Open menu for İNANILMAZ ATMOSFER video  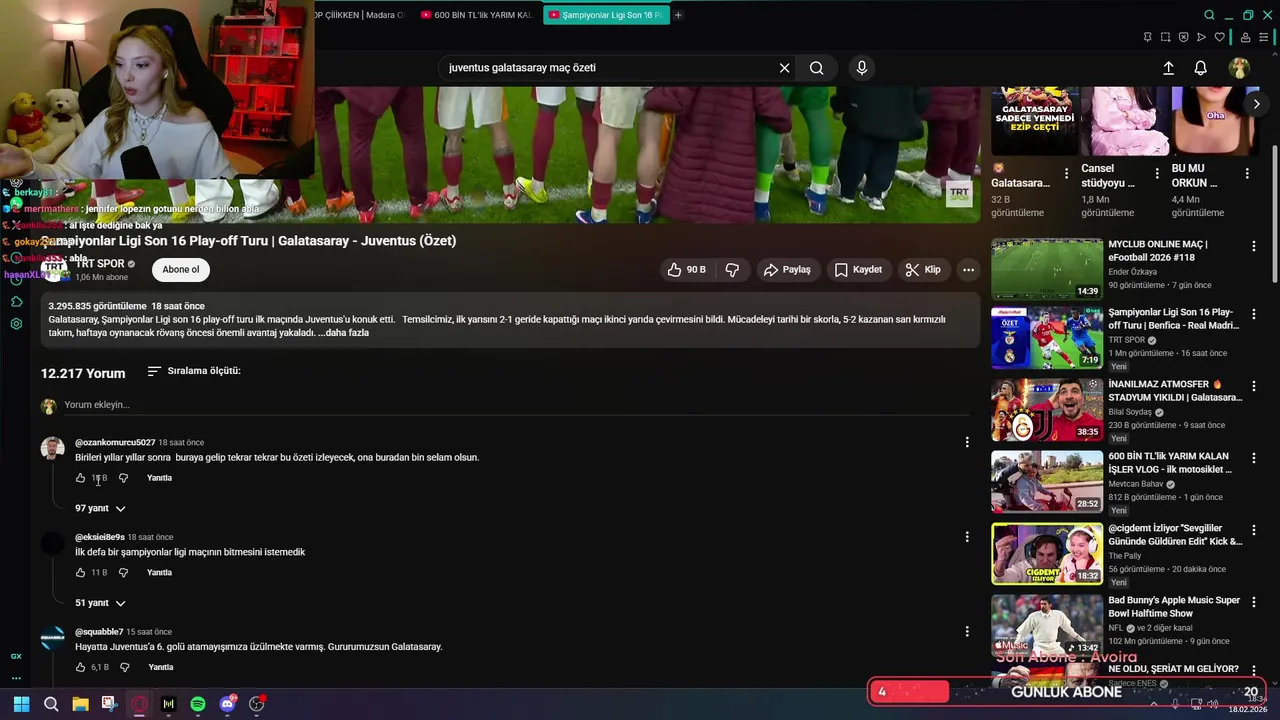[1254, 386]
